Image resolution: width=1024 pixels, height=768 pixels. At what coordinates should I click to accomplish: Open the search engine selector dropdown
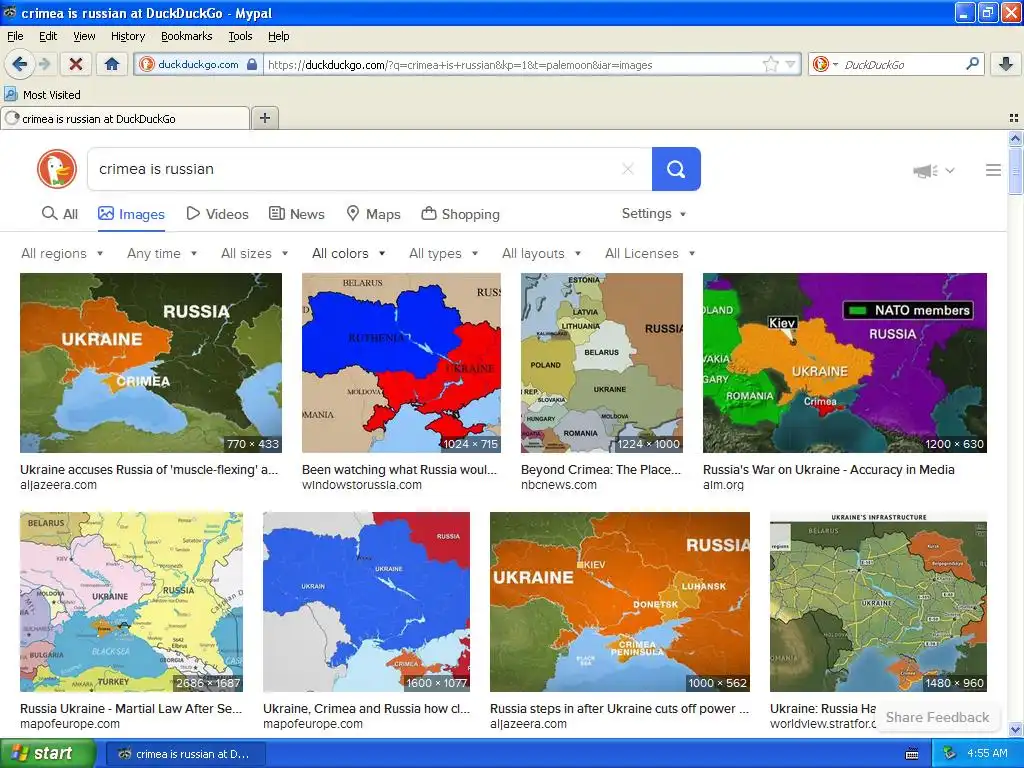pos(825,64)
